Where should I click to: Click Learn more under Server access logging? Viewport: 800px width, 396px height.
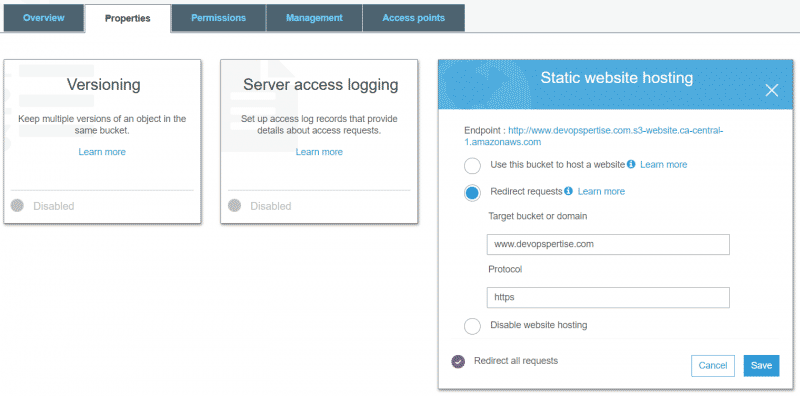[x=319, y=152]
